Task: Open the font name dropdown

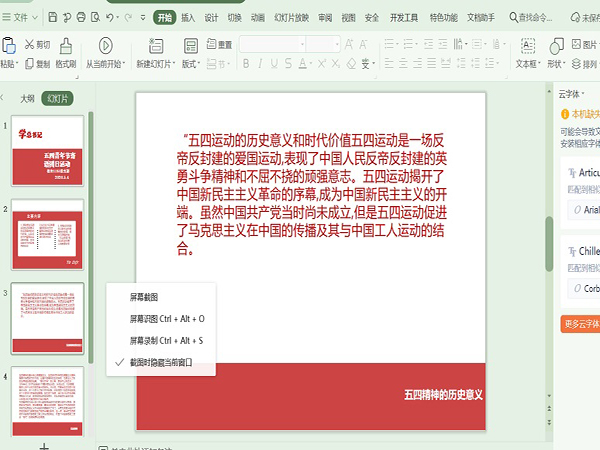Action: click(302, 44)
